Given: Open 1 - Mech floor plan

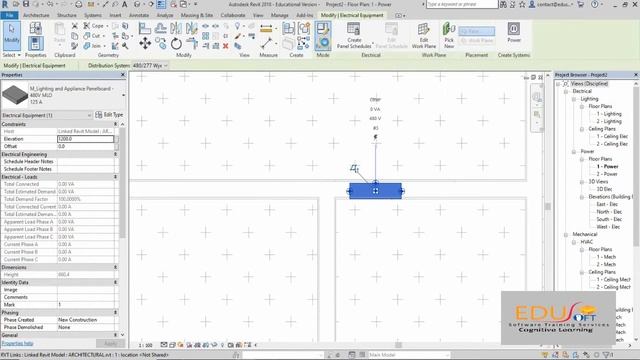Looking at the screenshot, I should point(607,257).
